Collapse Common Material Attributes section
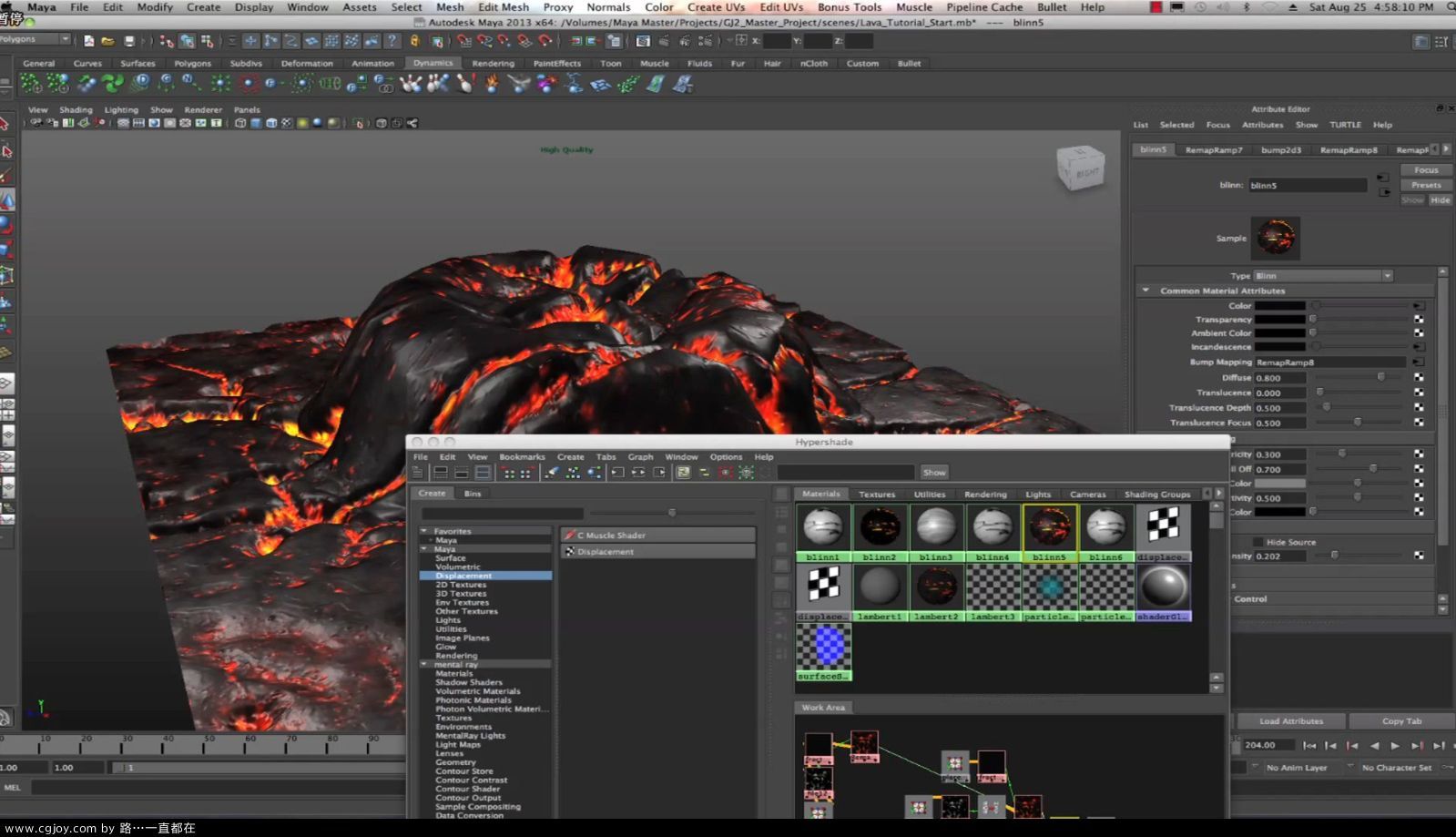Image resolution: width=1456 pixels, height=837 pixels. [x=1145, y=291]
